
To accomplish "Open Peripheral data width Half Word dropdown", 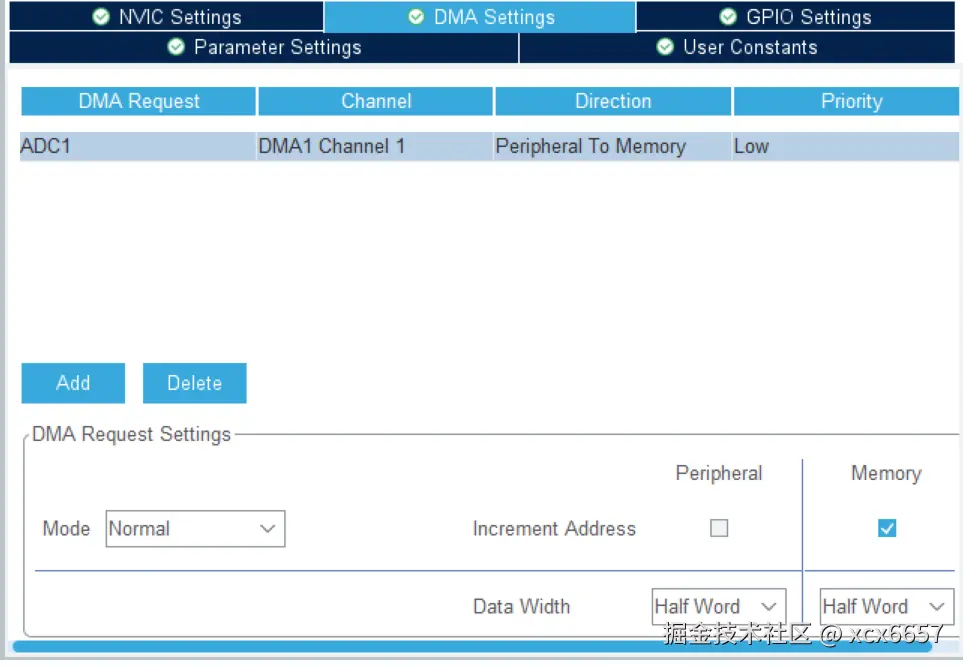I will [719, 607].
